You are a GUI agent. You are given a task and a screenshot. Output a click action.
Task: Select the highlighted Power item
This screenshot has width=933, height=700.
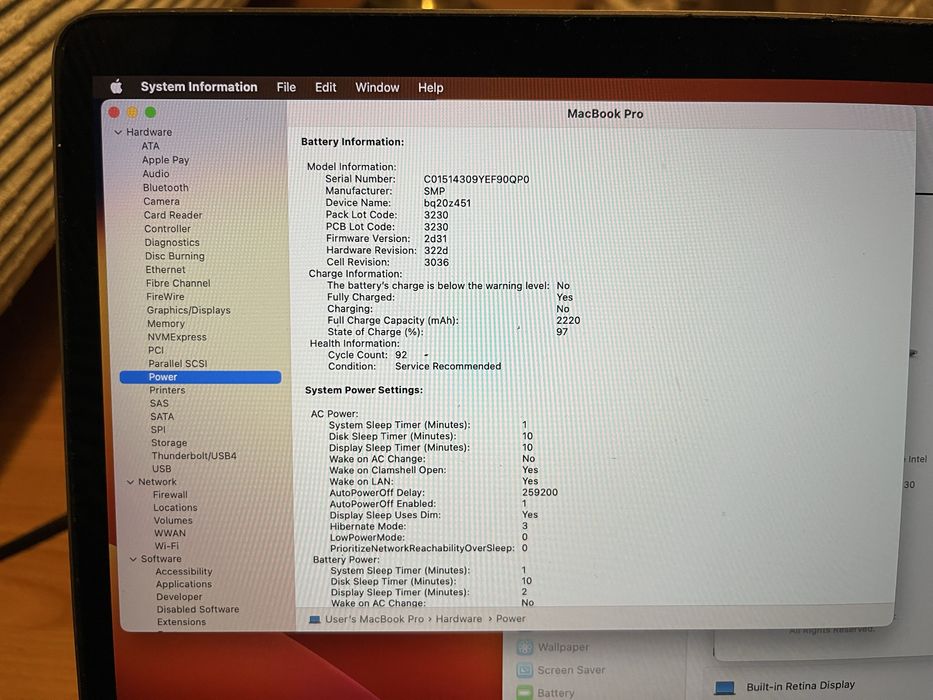(x=201, y=377)
